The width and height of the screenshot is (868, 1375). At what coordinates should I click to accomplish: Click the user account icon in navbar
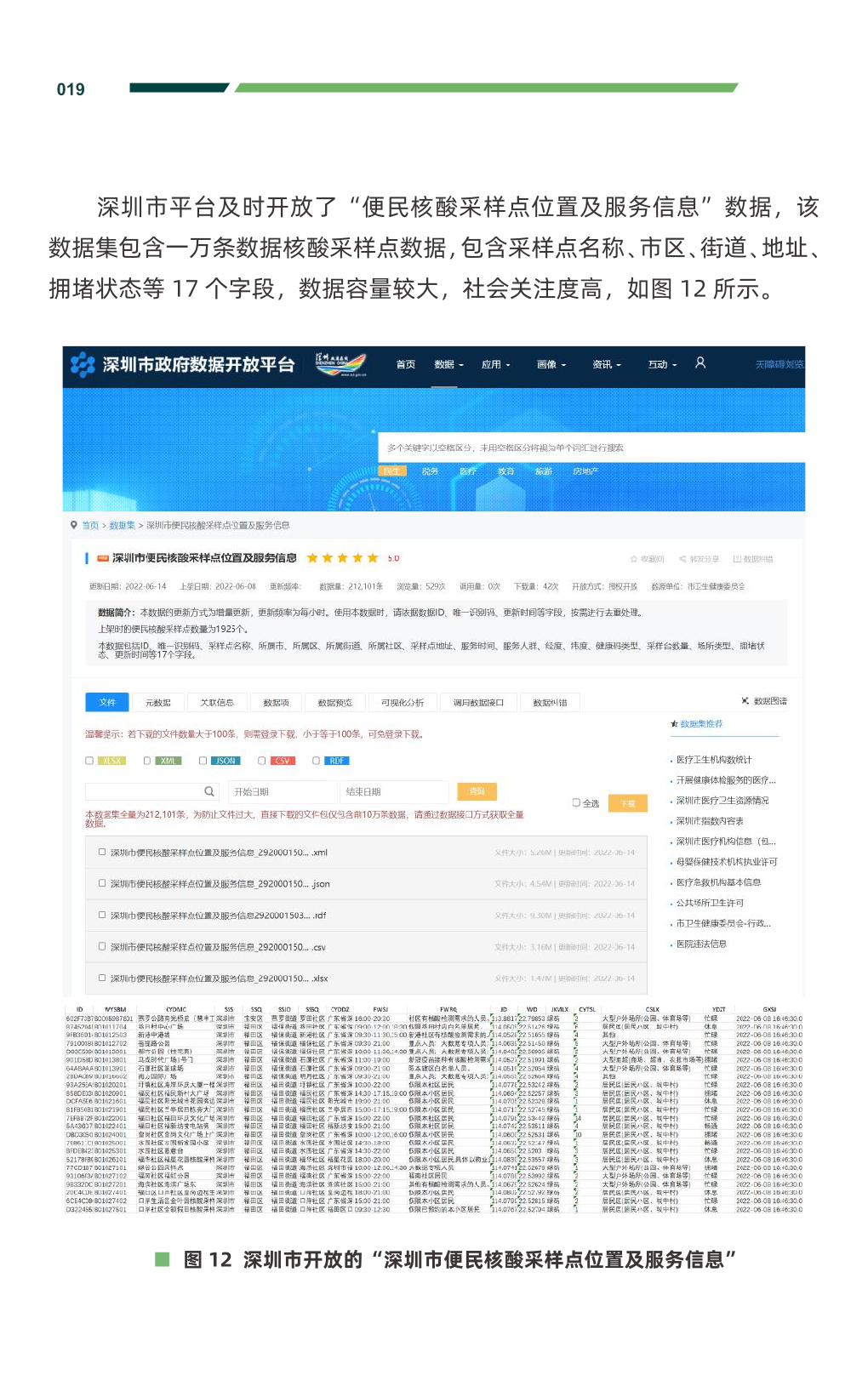coord(700,363)
